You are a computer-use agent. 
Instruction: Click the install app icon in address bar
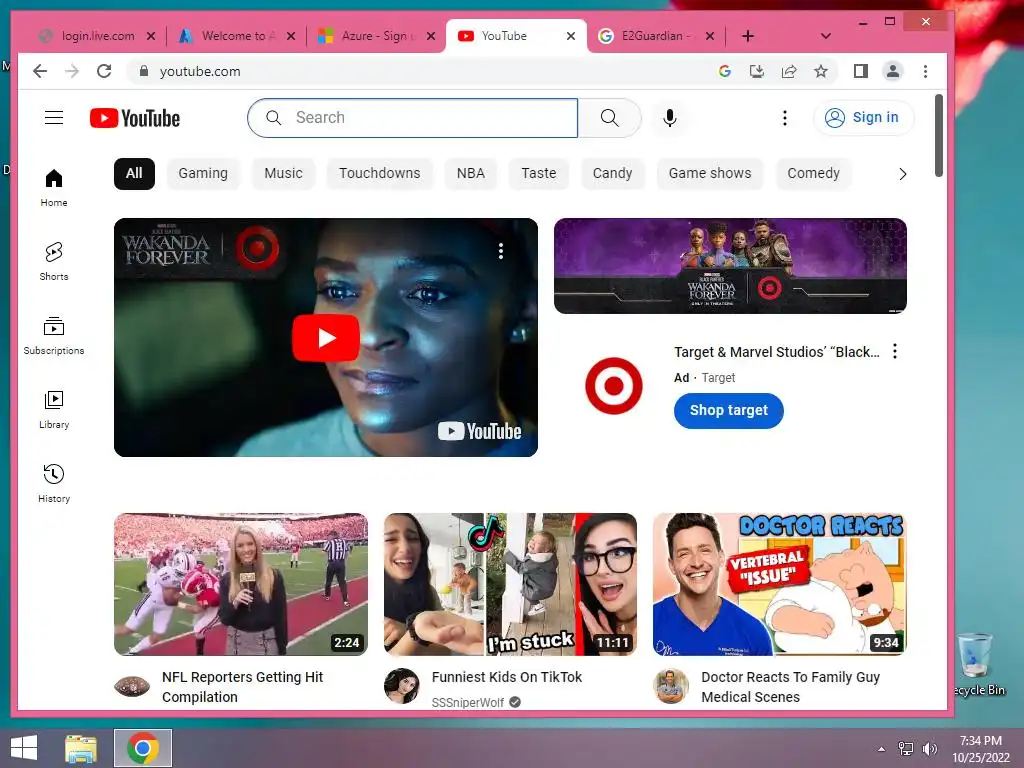point(757,71)
